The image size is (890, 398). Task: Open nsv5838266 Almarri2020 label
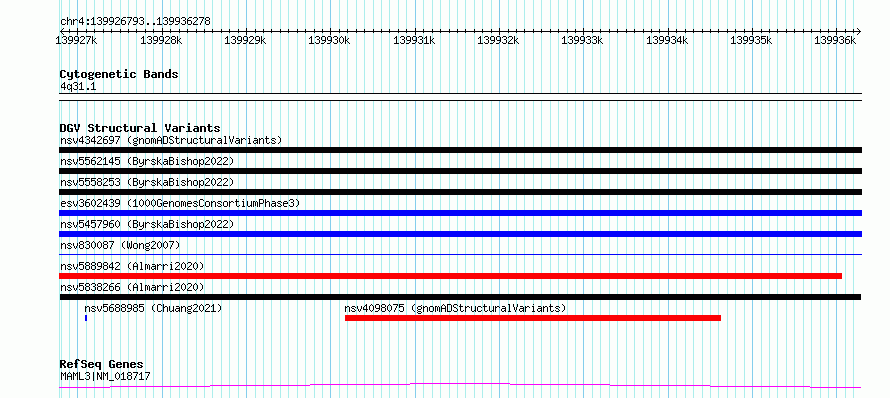click(132, 287)
